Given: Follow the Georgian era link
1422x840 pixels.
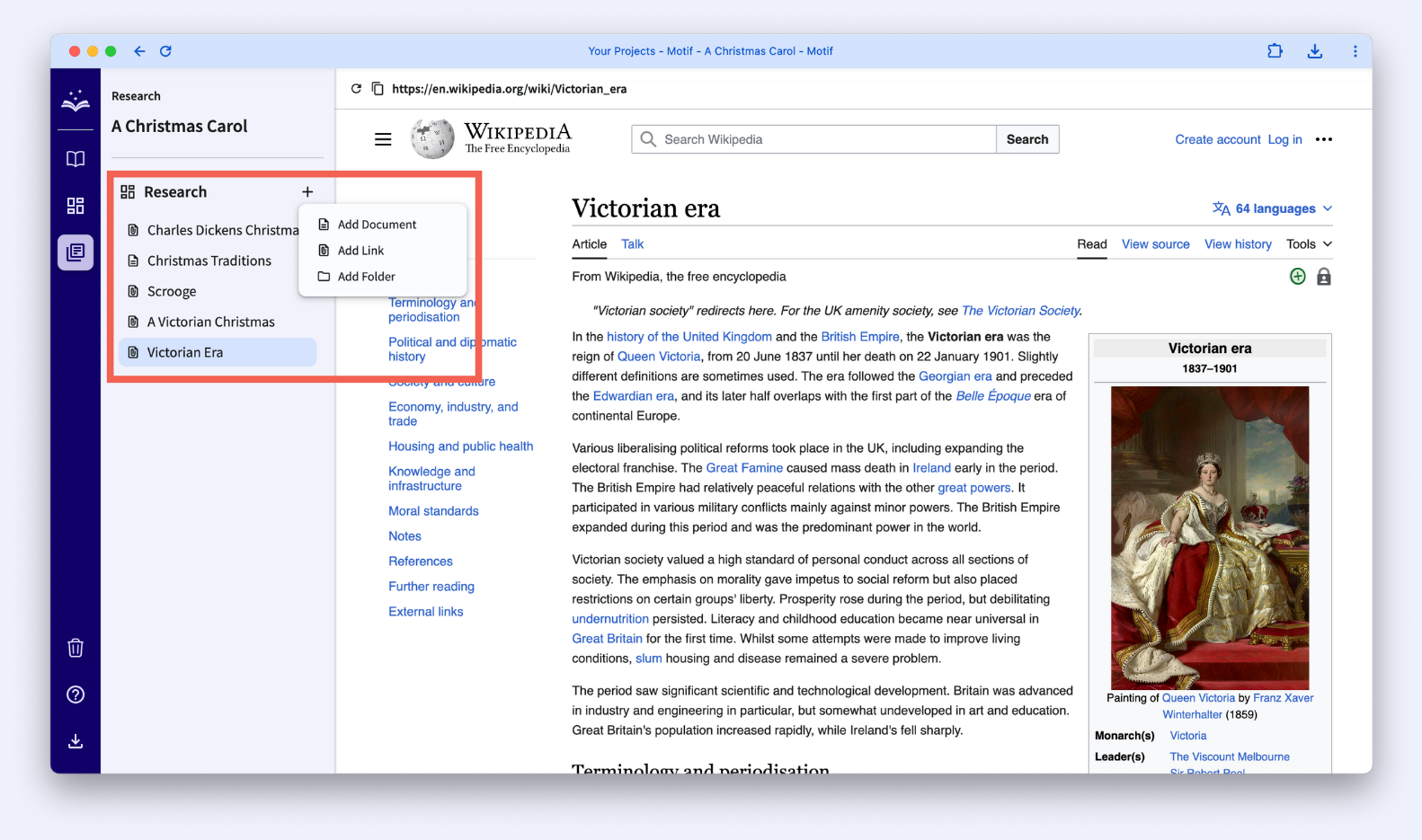Looking at the screenshot, I should coord(955,376).
